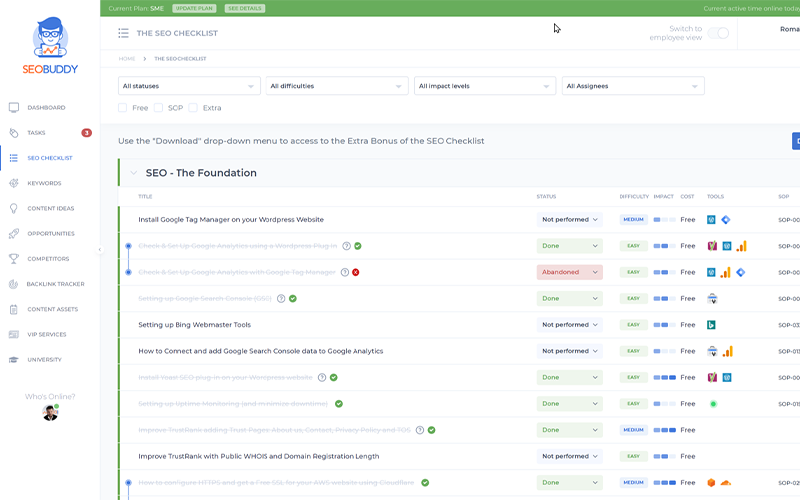
Task: Open Keywords from the sidebar
Action: (44, 183)
